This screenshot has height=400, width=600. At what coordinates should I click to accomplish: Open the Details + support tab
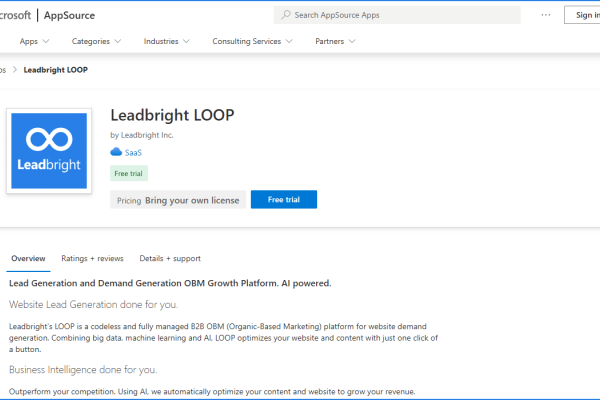click(170, 258)
